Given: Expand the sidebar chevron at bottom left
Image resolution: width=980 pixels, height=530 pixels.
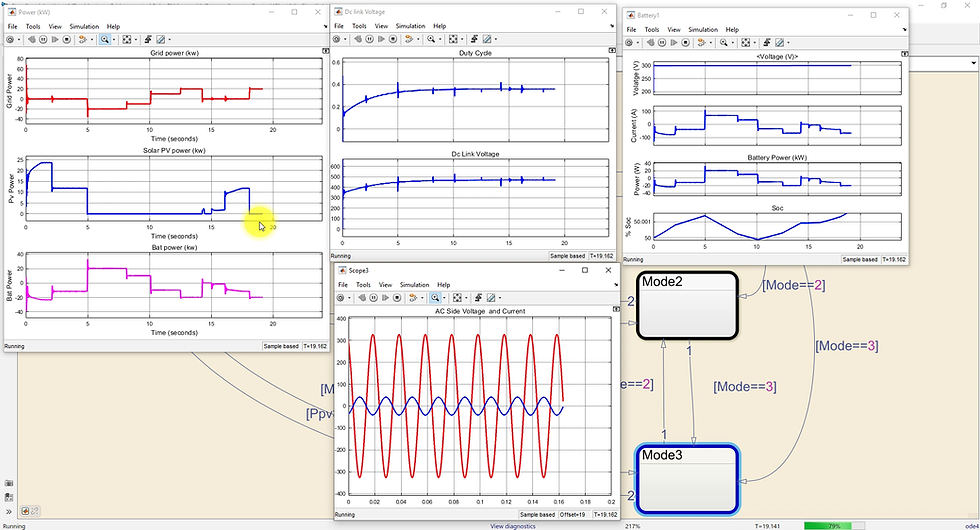Looking at the screenshot, I should coord(9,511).
